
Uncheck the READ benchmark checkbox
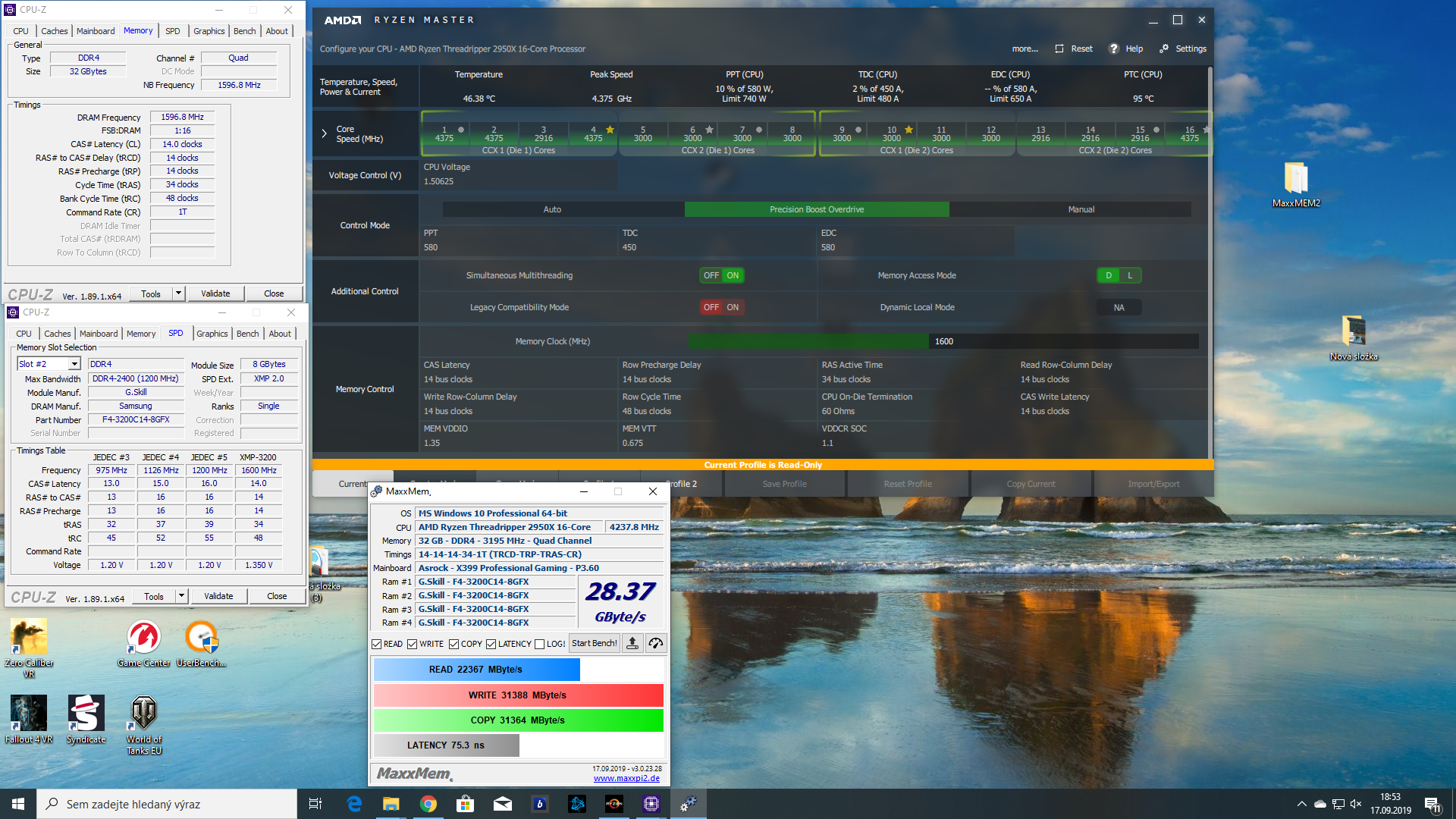pos(377,644)
